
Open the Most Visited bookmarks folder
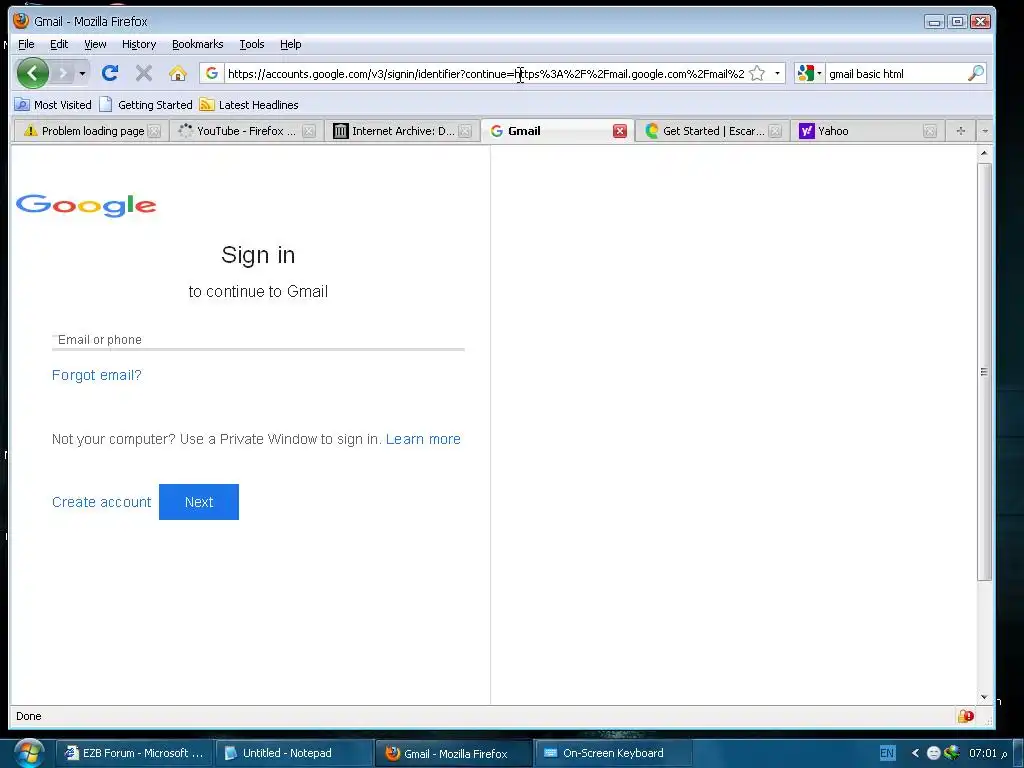point(53,104)
